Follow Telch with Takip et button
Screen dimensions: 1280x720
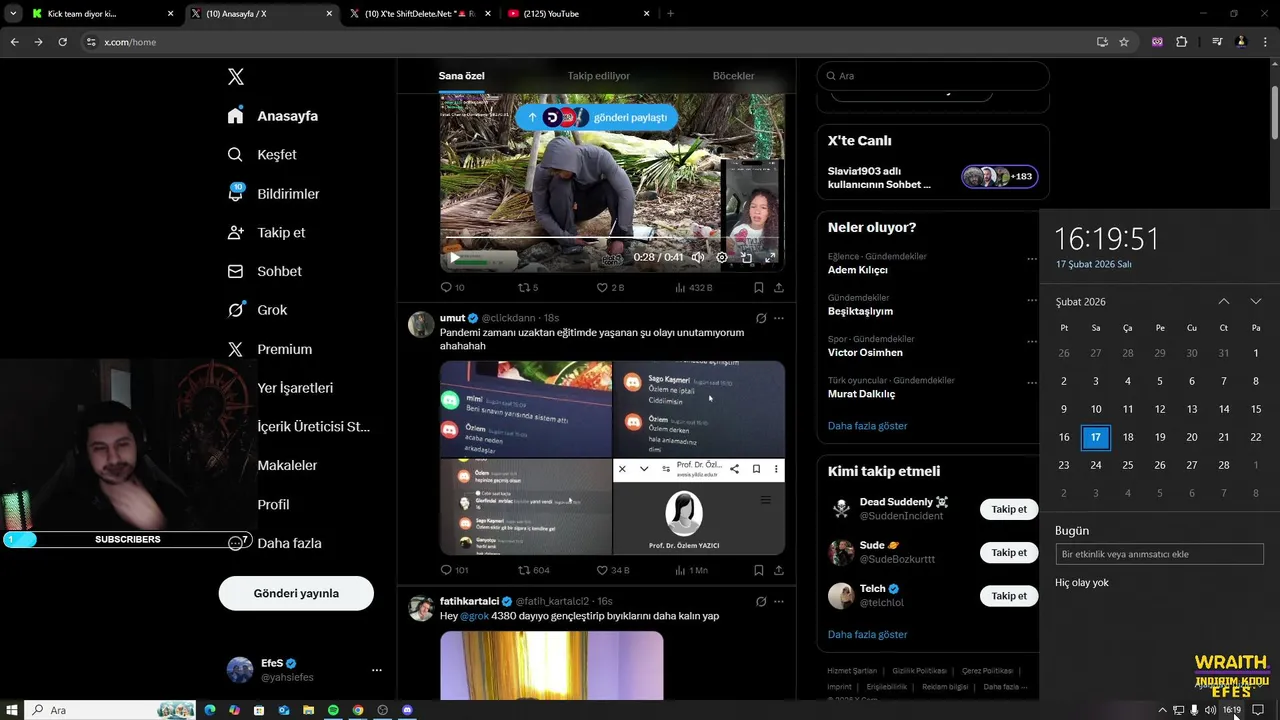coord(1009,595)
